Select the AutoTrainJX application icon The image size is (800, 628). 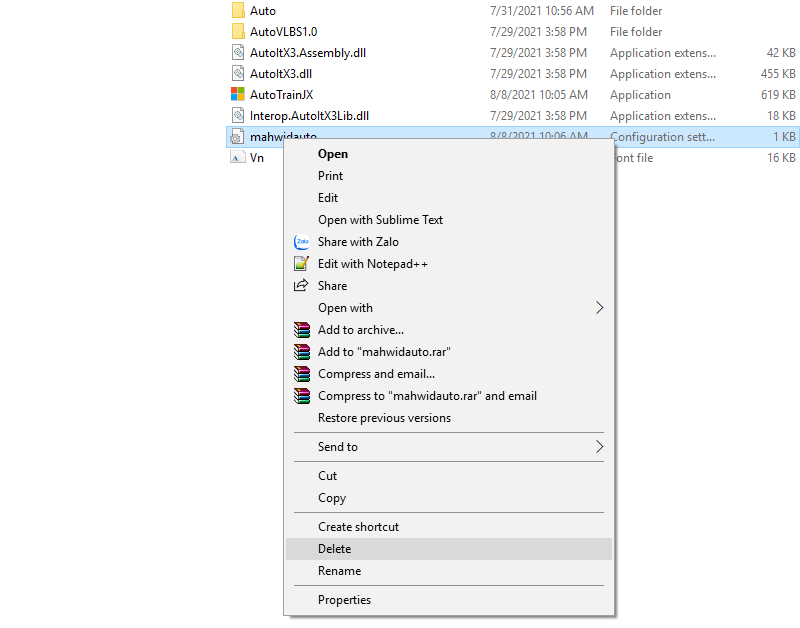[x=238, y=95]
